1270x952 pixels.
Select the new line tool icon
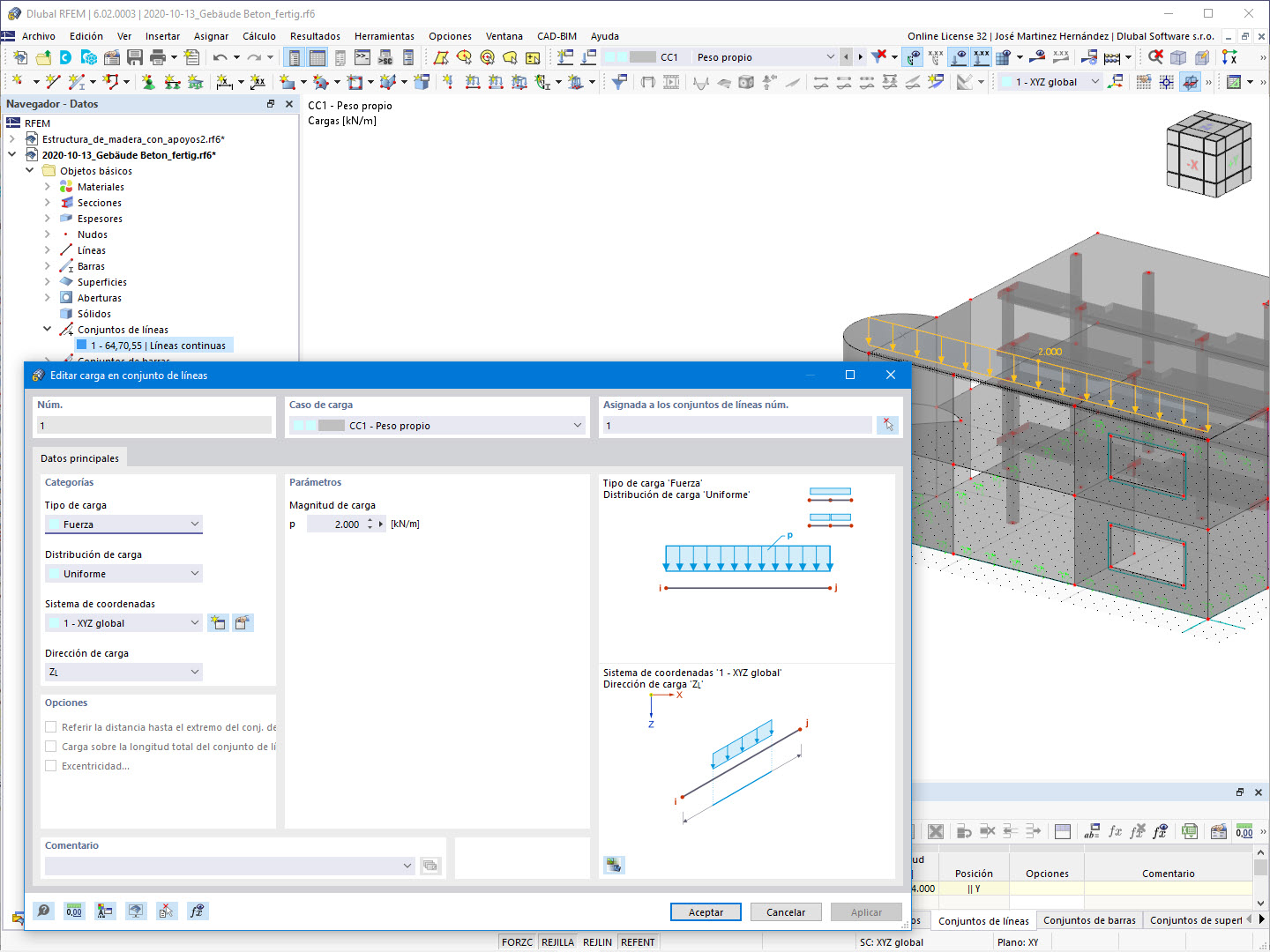(53, 82)
